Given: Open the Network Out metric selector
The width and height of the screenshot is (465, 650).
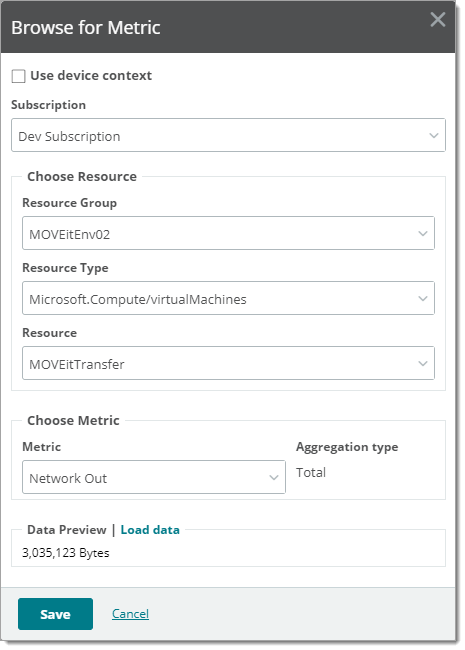Looking at the screenshot, I should (x=154, y=477).
